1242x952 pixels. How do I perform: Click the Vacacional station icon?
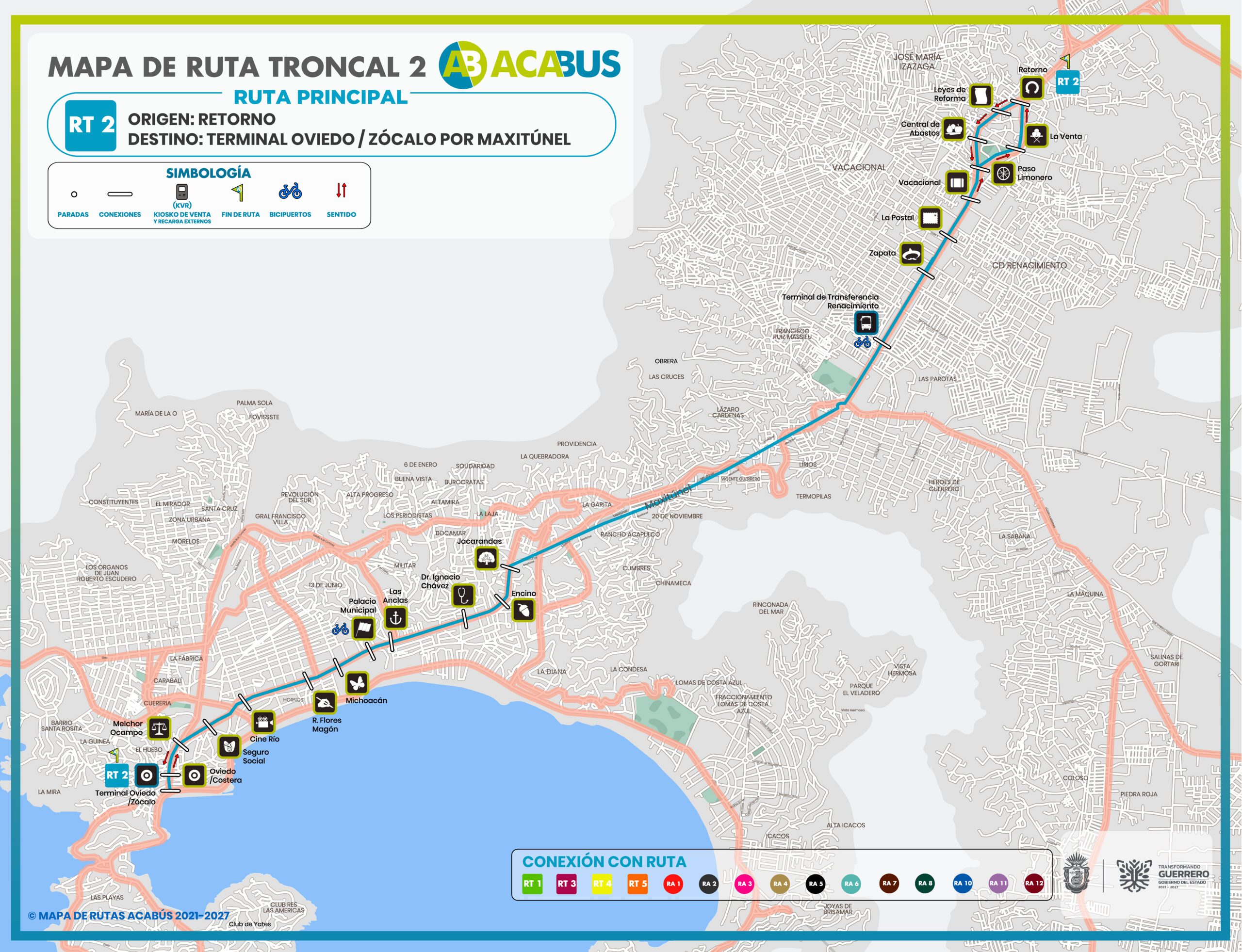[x=957, y=182]
